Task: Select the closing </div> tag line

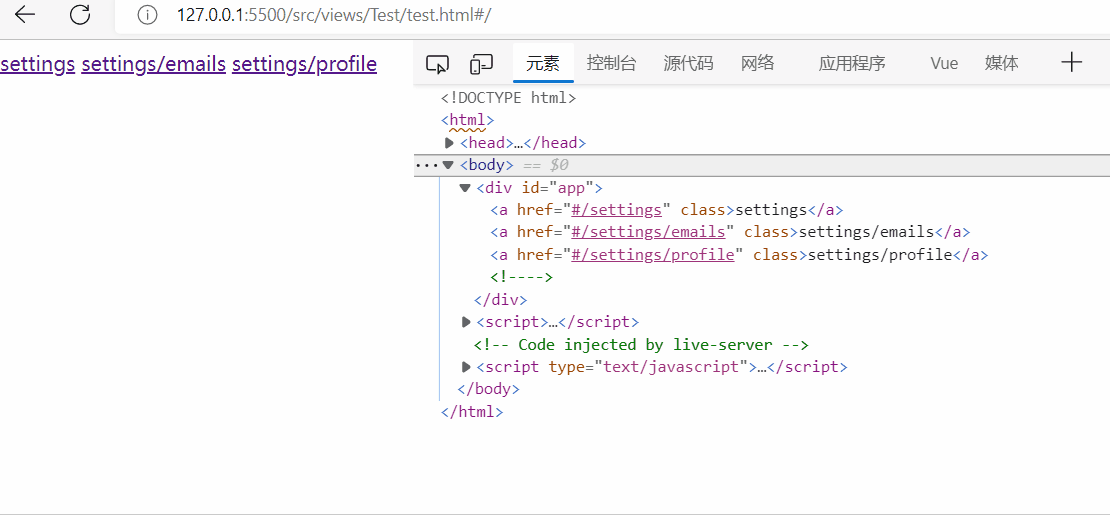Action: tap(500, 300)
